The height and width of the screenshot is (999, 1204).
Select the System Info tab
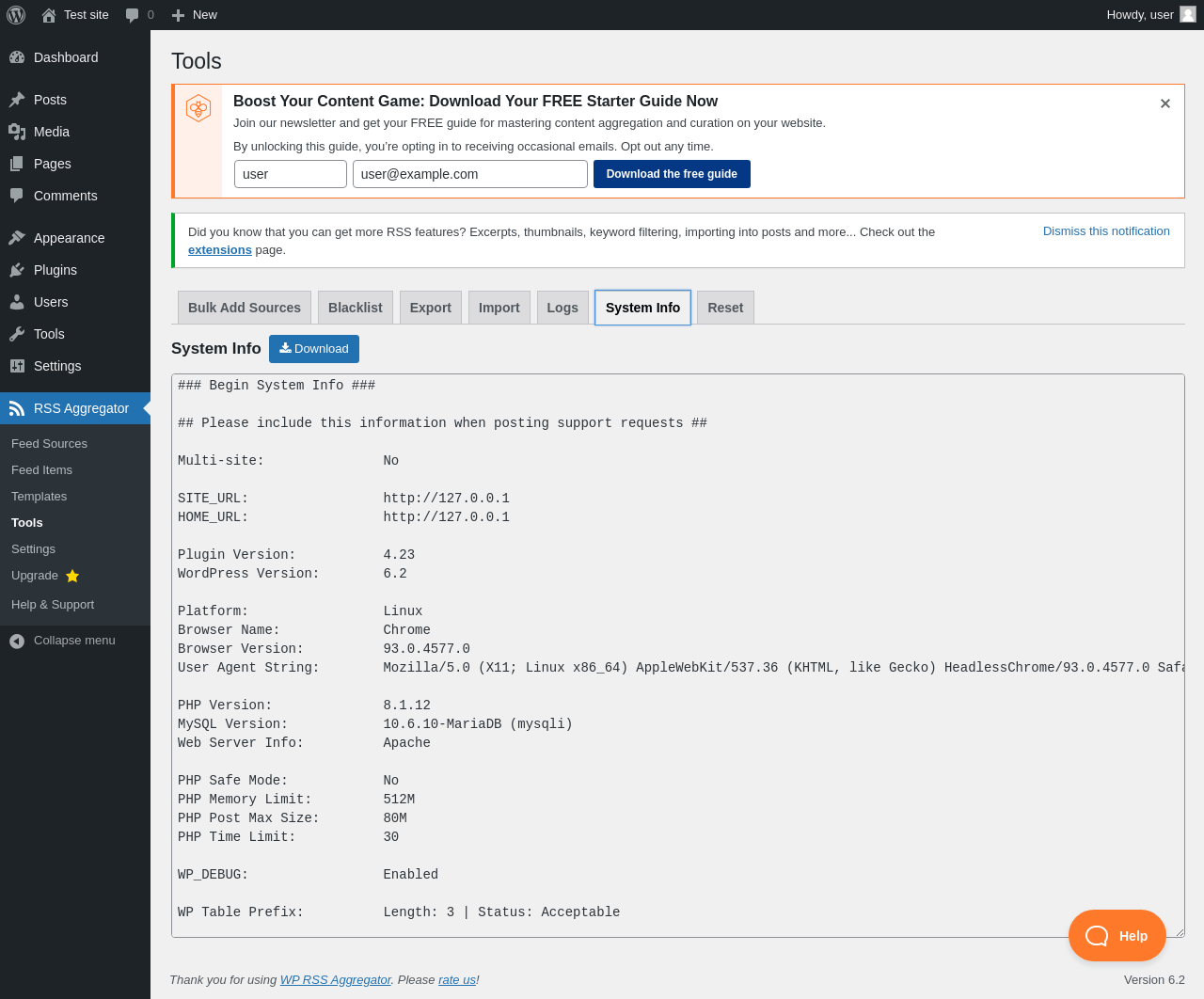tap(643, 308)
